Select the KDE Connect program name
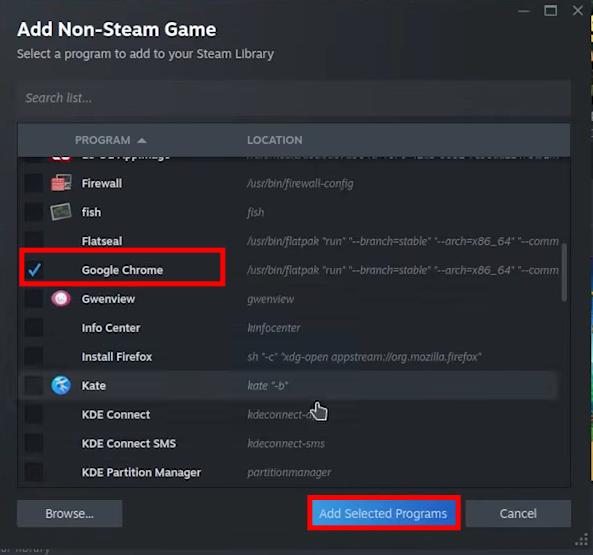 [116, 415]
